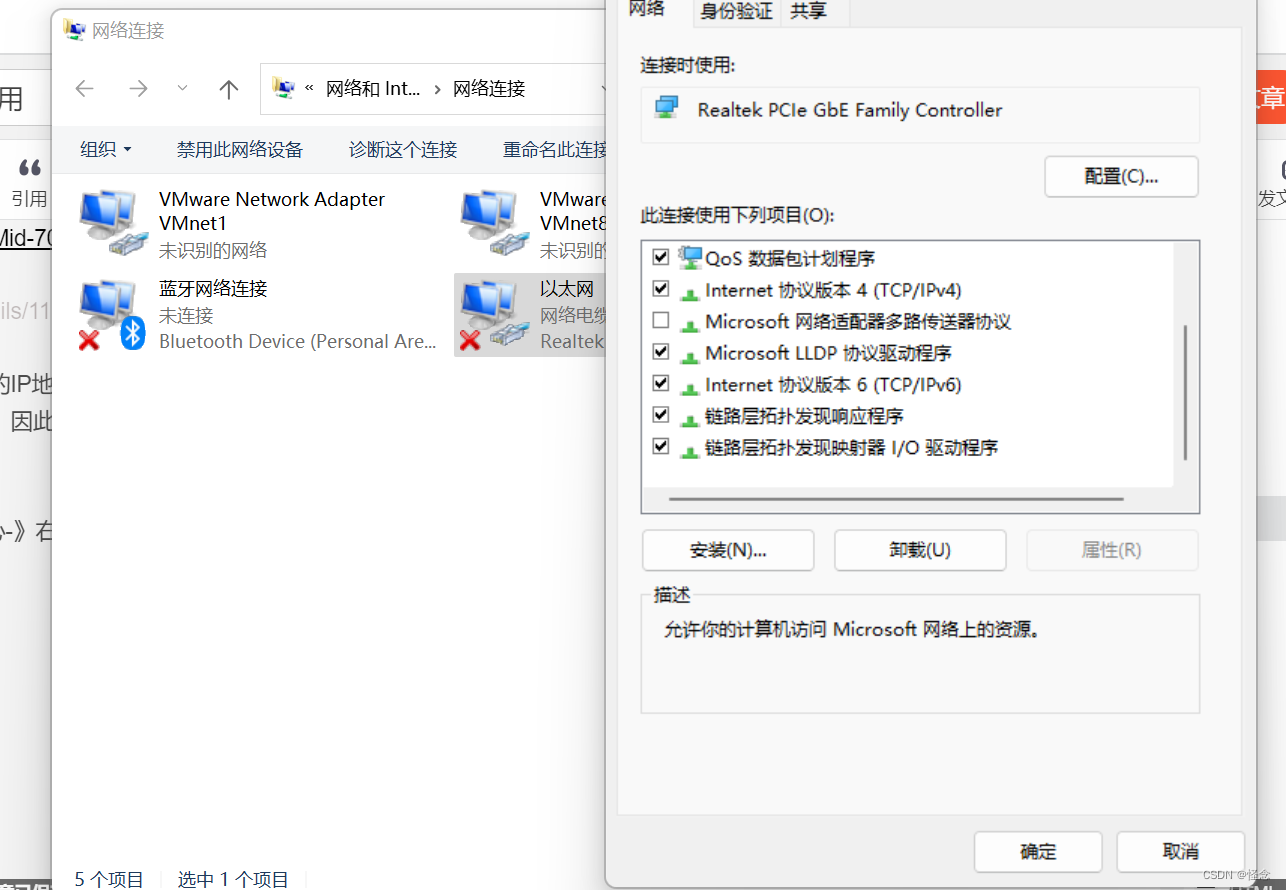Click the Realtek PCIe GbE controller icon

pos(667,108)
